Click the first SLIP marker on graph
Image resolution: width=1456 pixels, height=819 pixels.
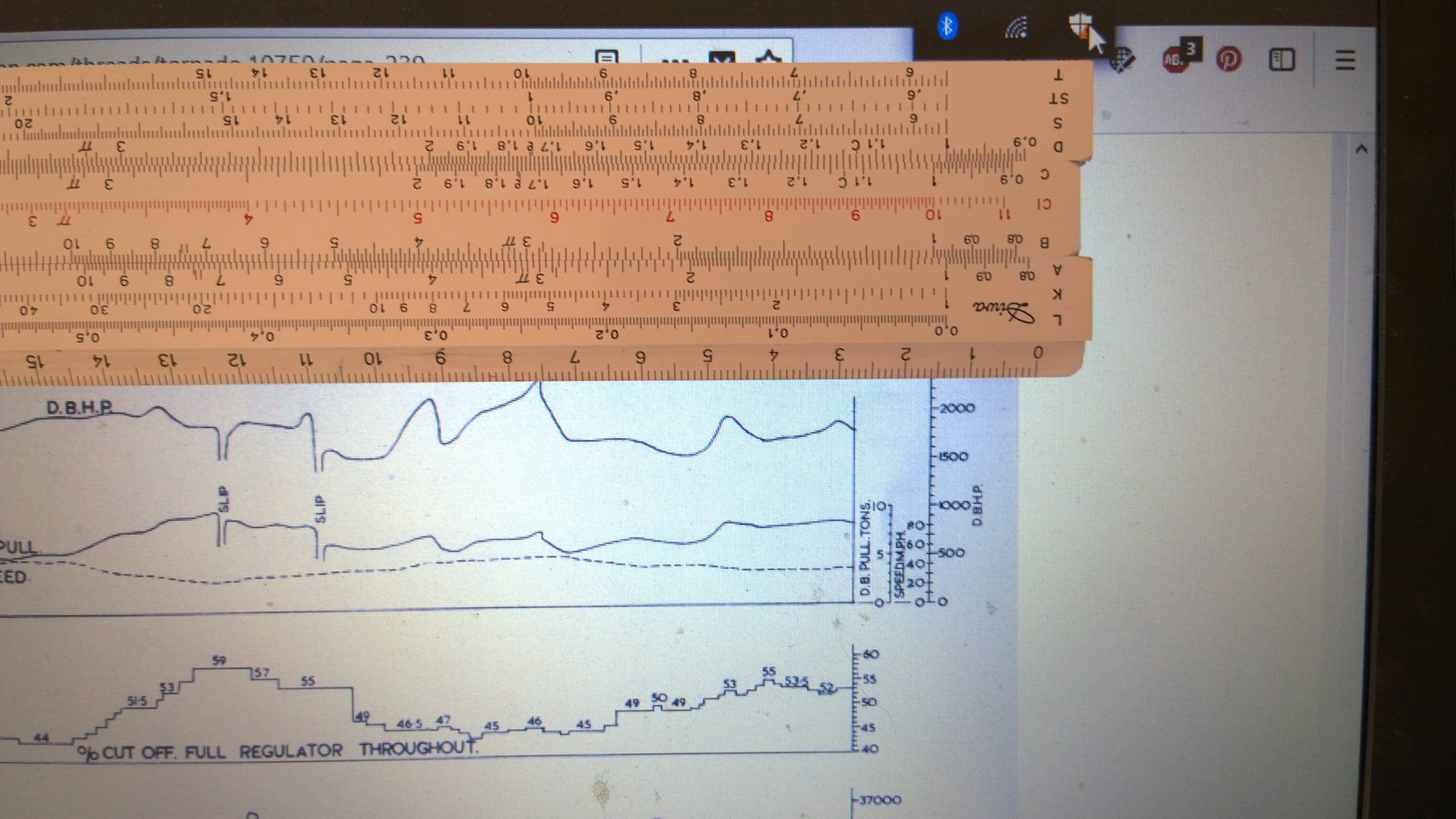point(224,500)
